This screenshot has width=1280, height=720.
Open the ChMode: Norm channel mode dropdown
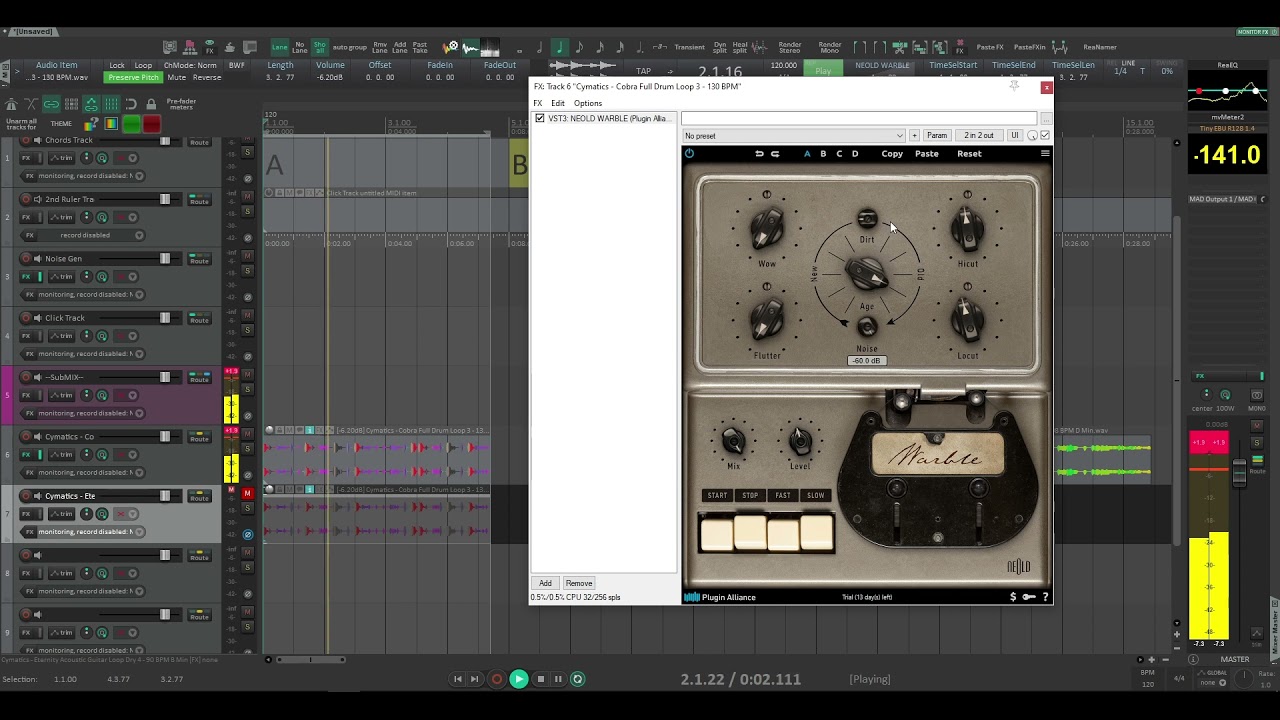click(190, 65)
